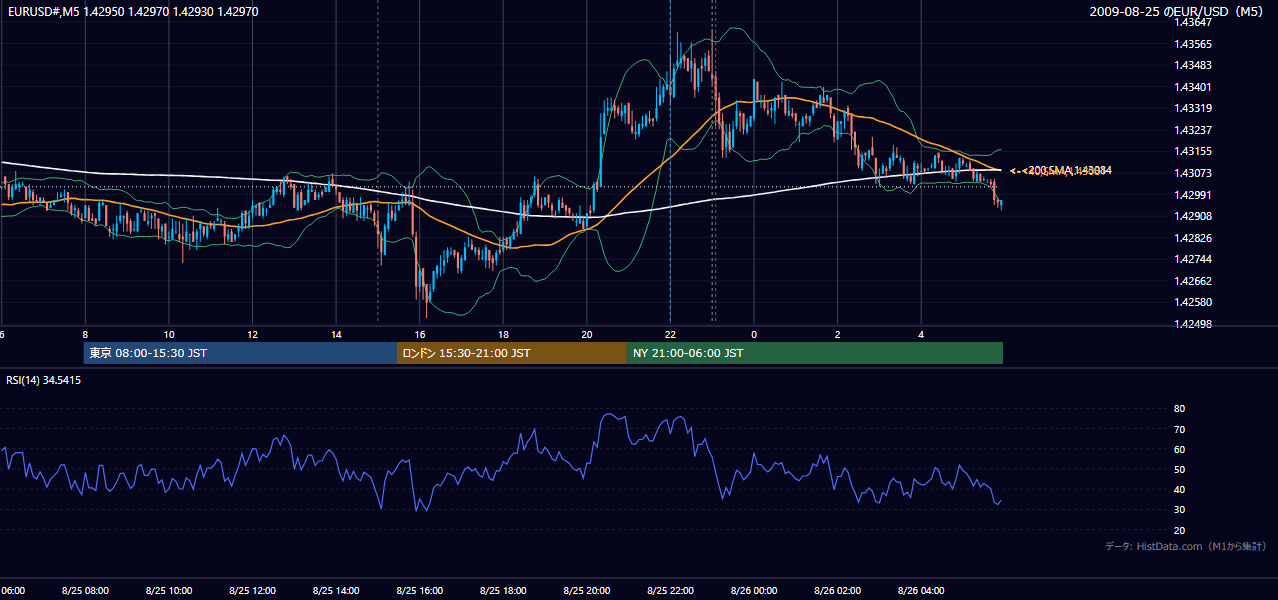Click price axis label 1.42498
Screen dimensions: 1278x600
pyautogui.click(x=1193, y=324)
